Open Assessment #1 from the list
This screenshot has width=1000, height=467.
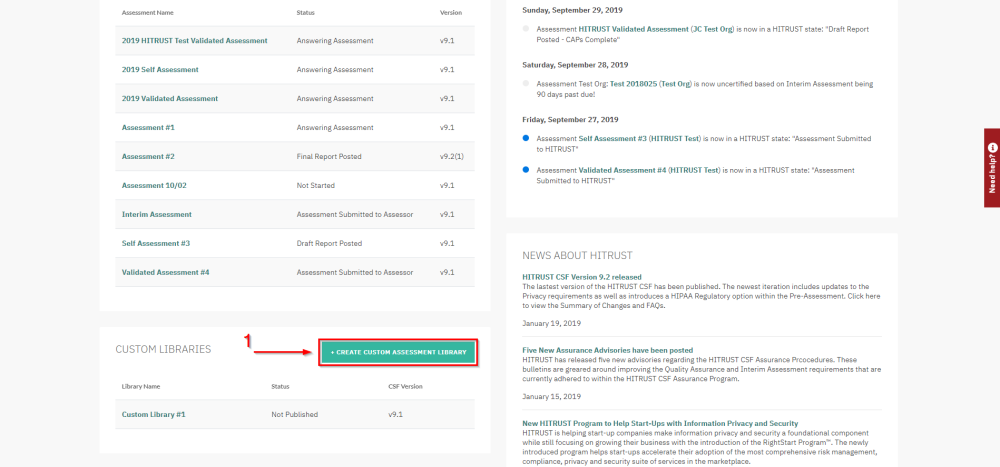point(148,128)
